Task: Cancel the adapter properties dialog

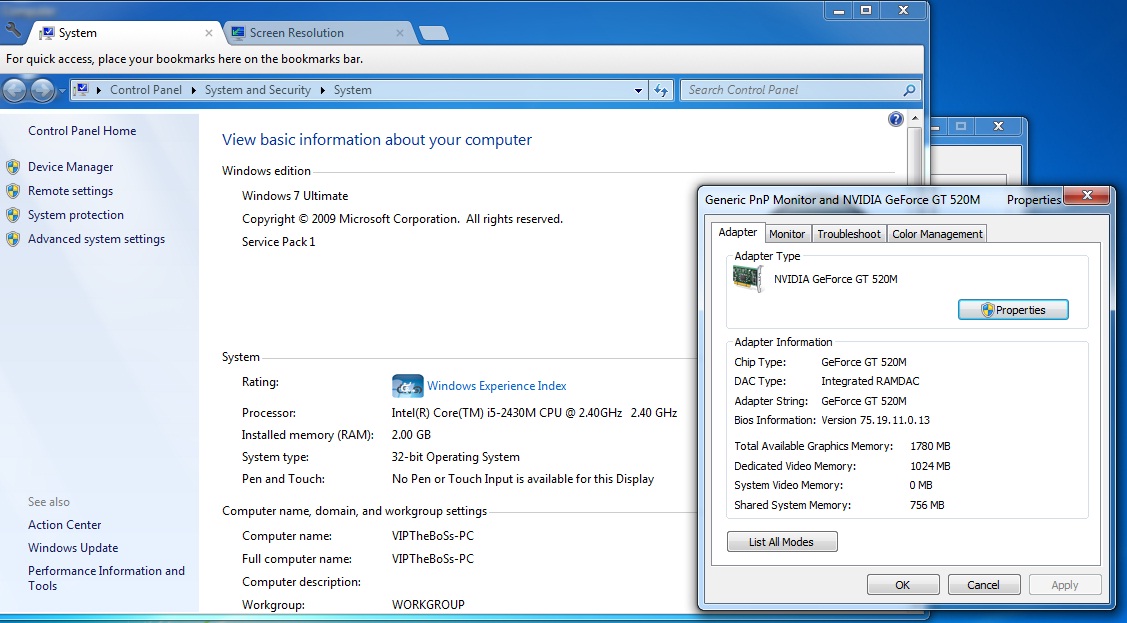Action: pyautogui.click(x=983, y=585)
